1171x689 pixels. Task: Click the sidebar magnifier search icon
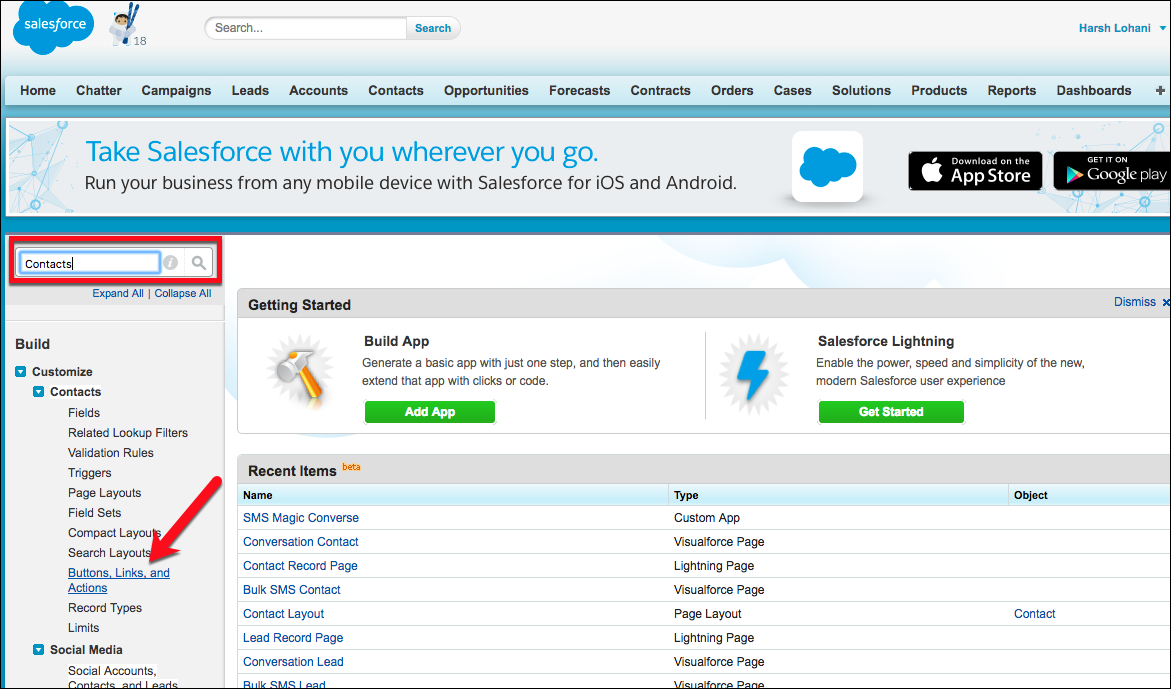(x=199, y=263)
